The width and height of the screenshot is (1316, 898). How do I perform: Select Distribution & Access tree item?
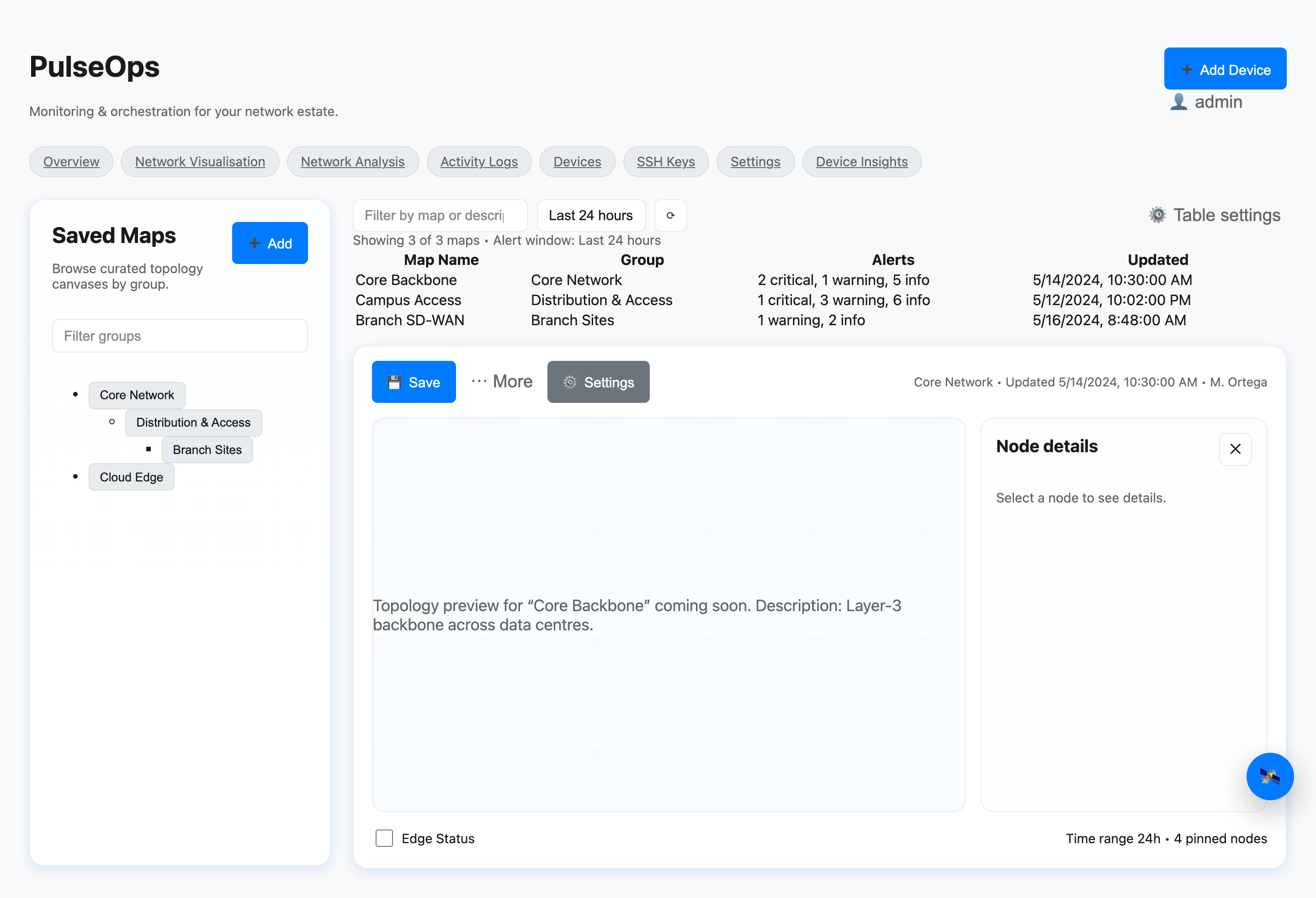pos(193,423)
